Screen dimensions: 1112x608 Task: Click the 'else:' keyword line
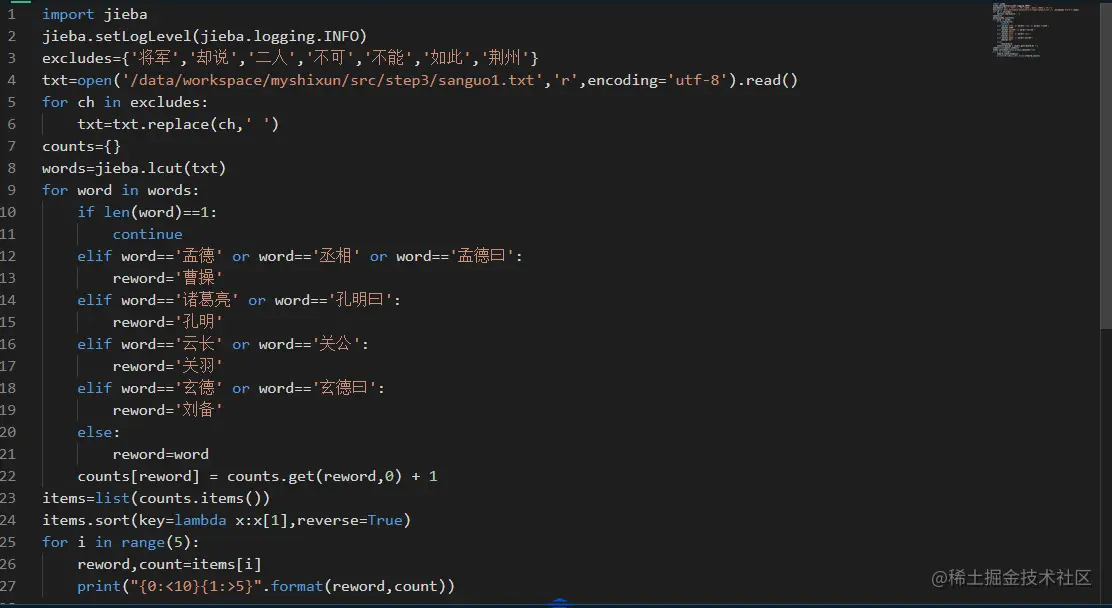point(99,432)
